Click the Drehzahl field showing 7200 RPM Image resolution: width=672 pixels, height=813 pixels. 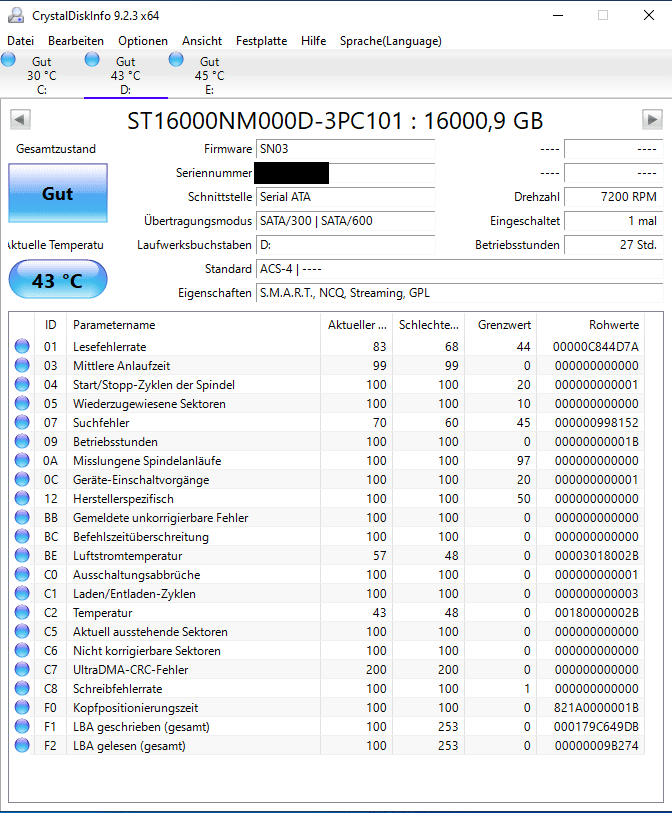click(613, 197)
